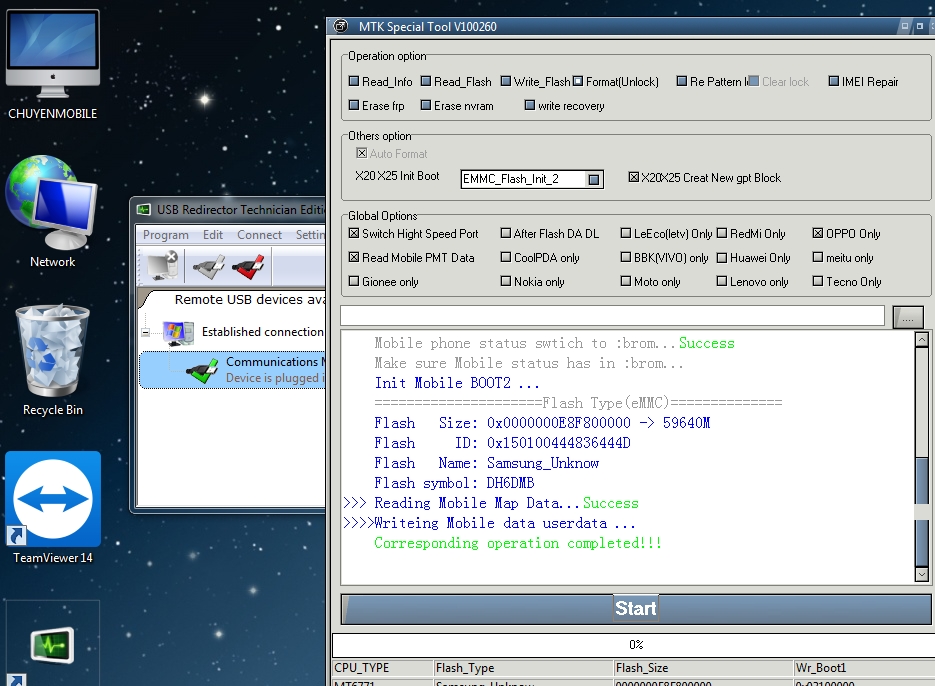Tick the meitu only checkbox
This screenshot has width=935, height=686.
pos(818,257)
